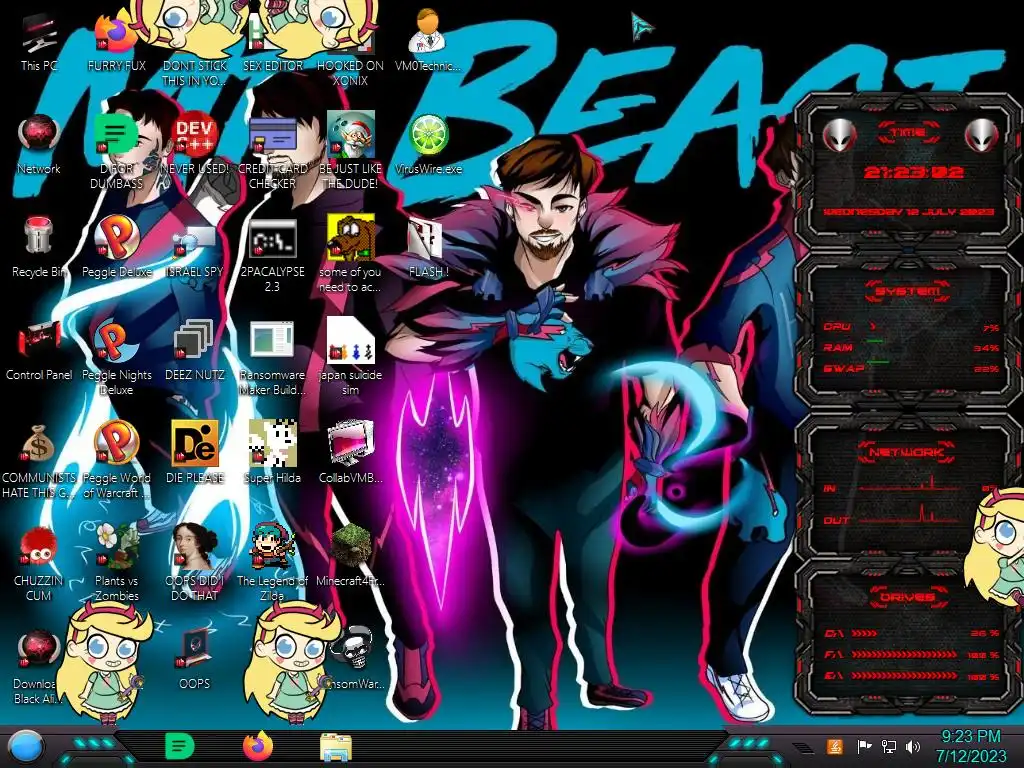Open the RansomWar... skull icon
The height and width of the screenshot is (768, 1024).
click(353, 648)
